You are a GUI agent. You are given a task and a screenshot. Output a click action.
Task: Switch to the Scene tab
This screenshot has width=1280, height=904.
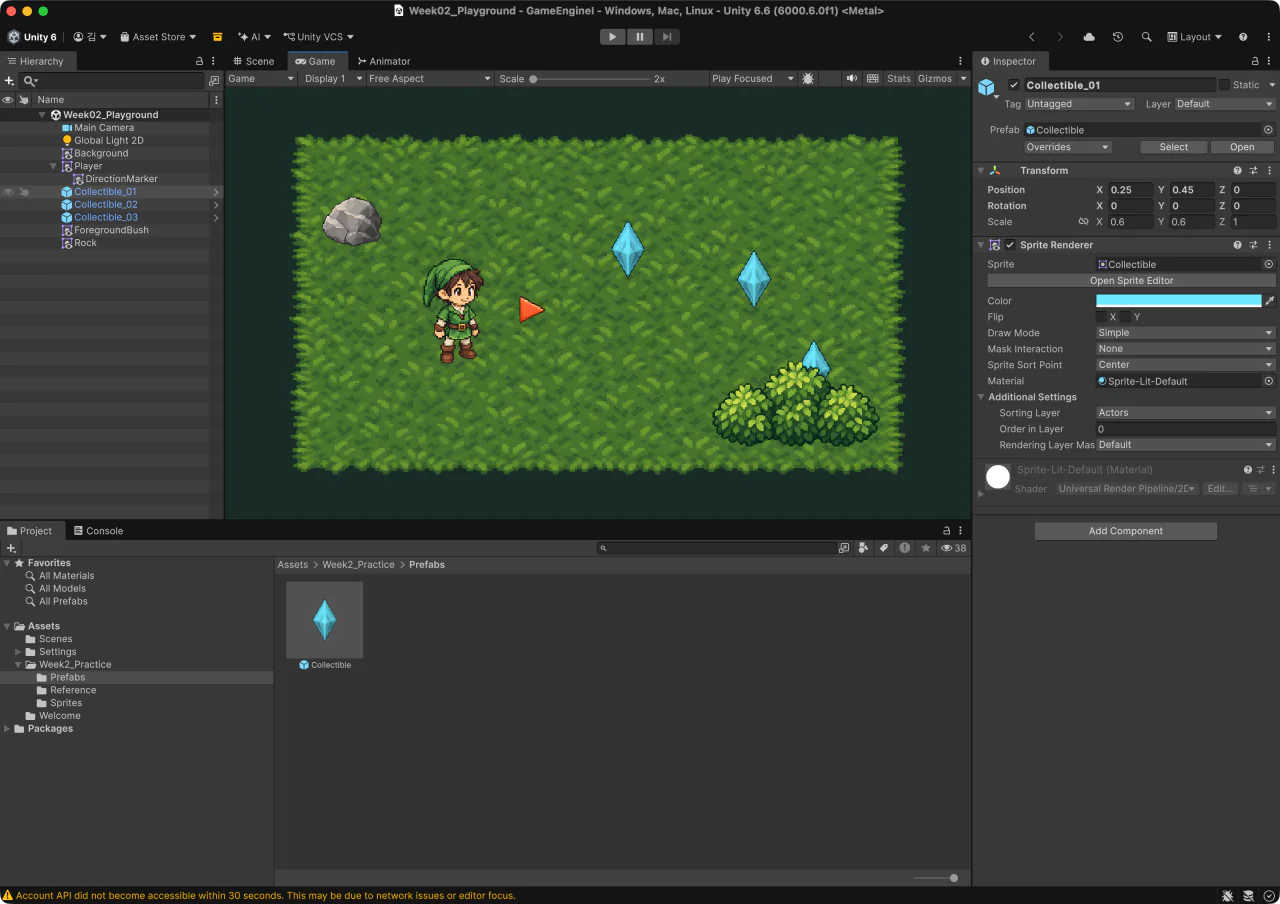pos(253,61)
